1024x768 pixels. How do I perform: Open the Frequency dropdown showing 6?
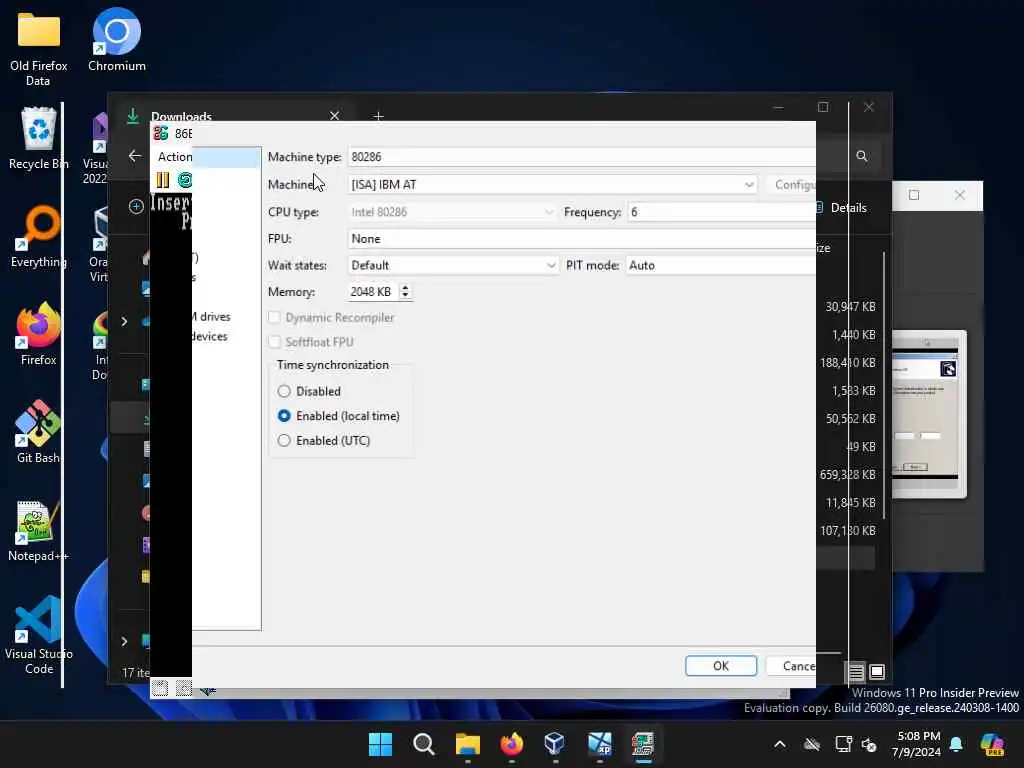[x=721, y=212]
